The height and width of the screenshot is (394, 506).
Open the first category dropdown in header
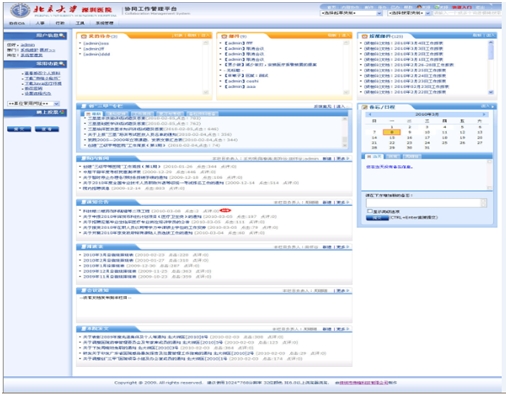(351, 13)
